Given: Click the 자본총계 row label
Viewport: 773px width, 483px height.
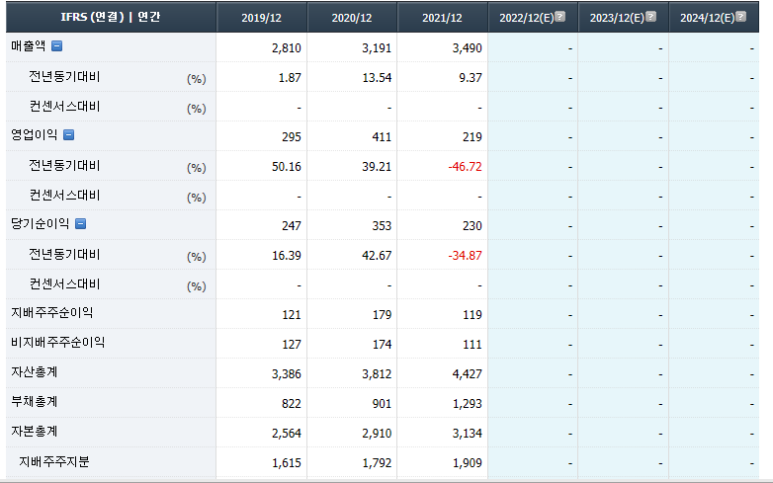Looking at the screenshot, I should (35, 431).
